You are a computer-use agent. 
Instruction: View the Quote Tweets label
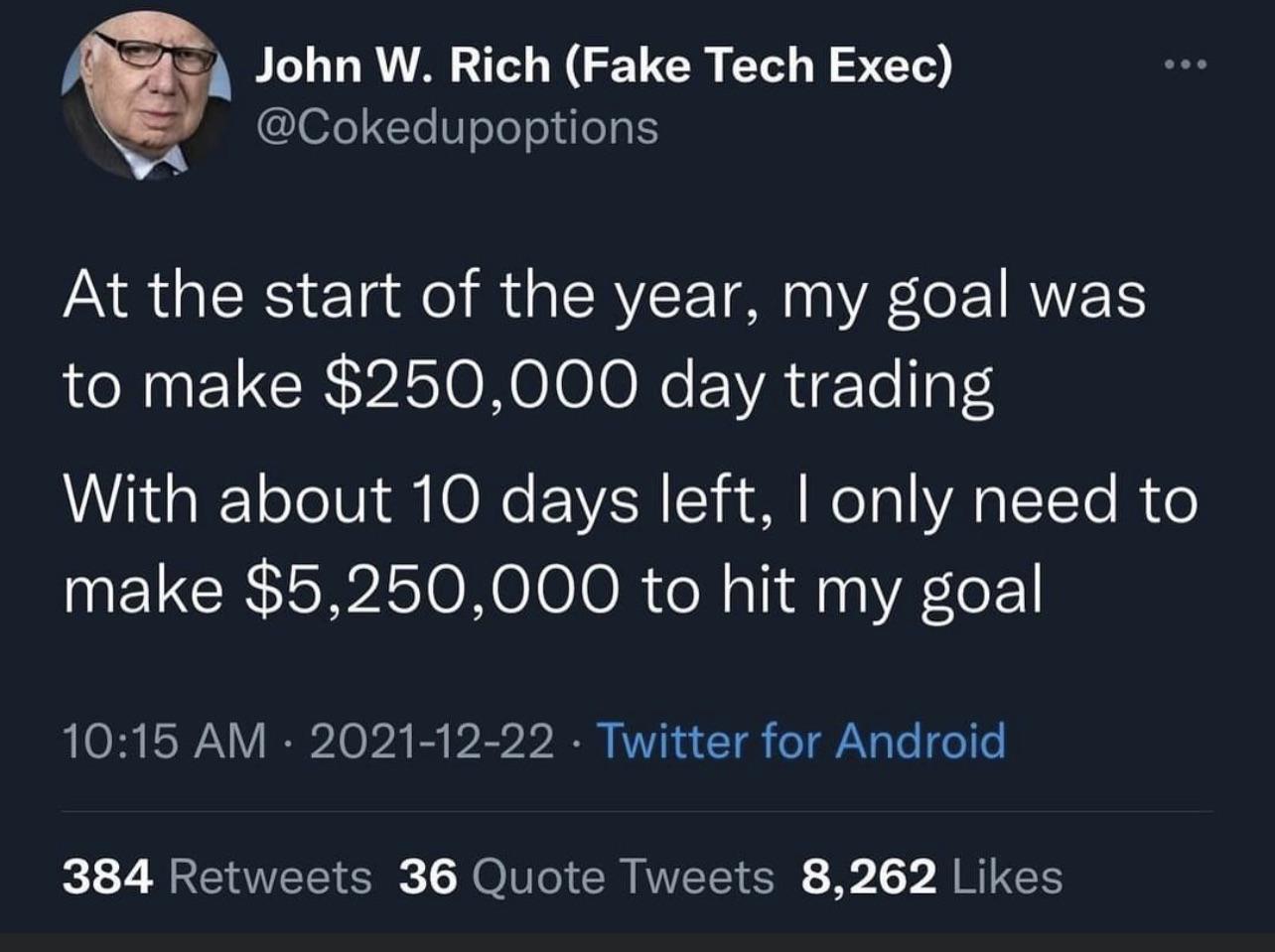623,877
